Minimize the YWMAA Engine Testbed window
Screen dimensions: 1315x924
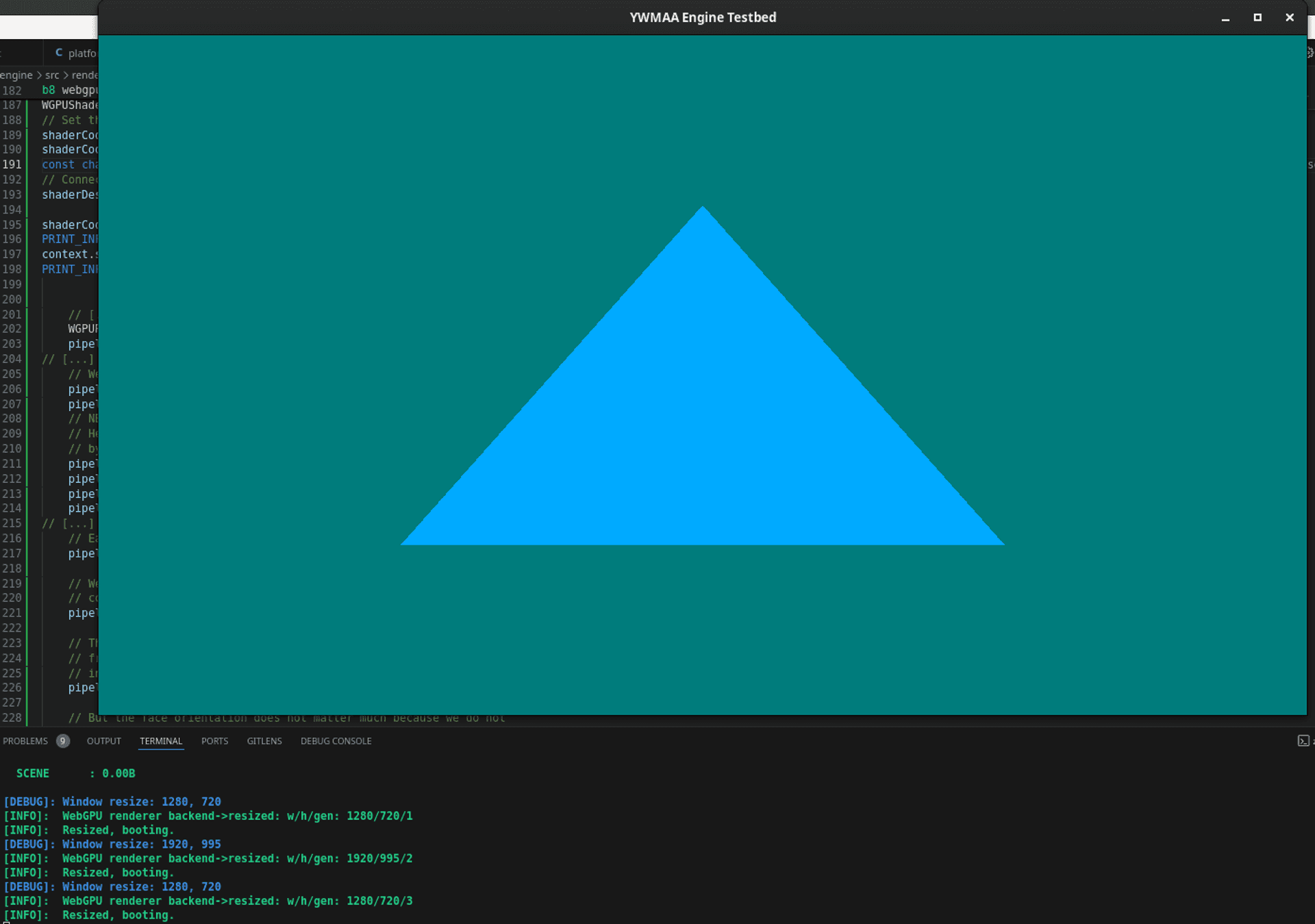tap(1225, 18)
